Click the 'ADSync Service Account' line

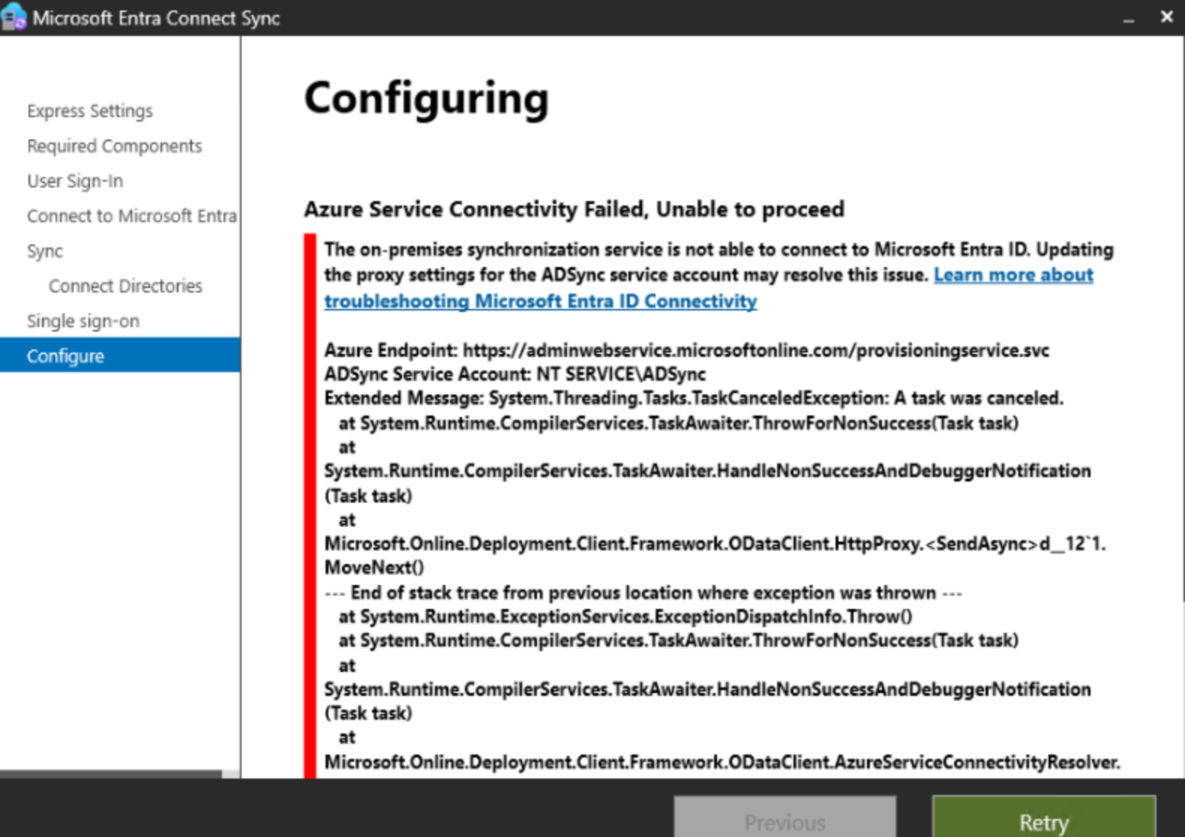515,374
